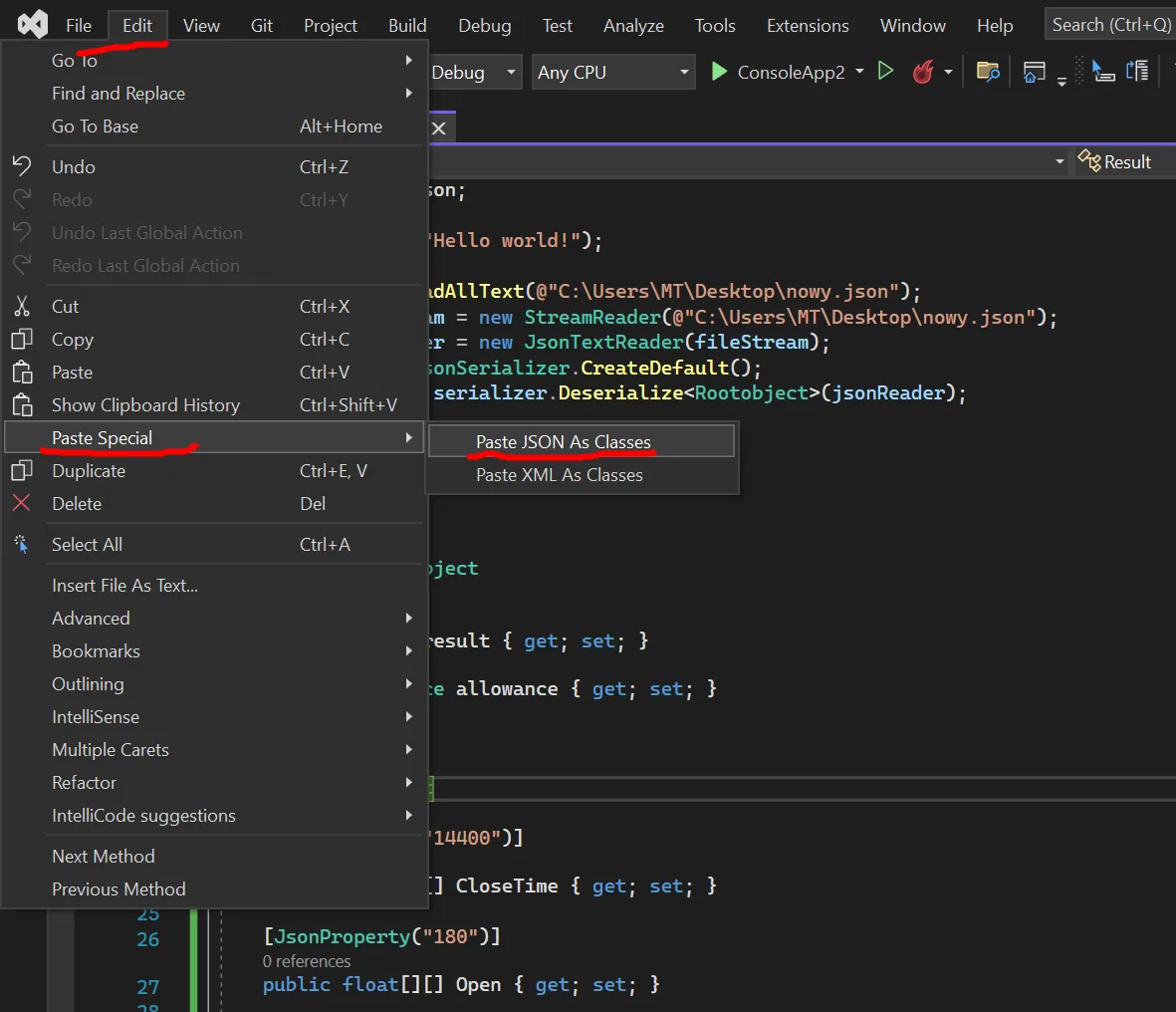This screenshot has width=1176, height=1012.
Task: Click the Start Without Debugging outline play icon
Action: tap(885, 72)
